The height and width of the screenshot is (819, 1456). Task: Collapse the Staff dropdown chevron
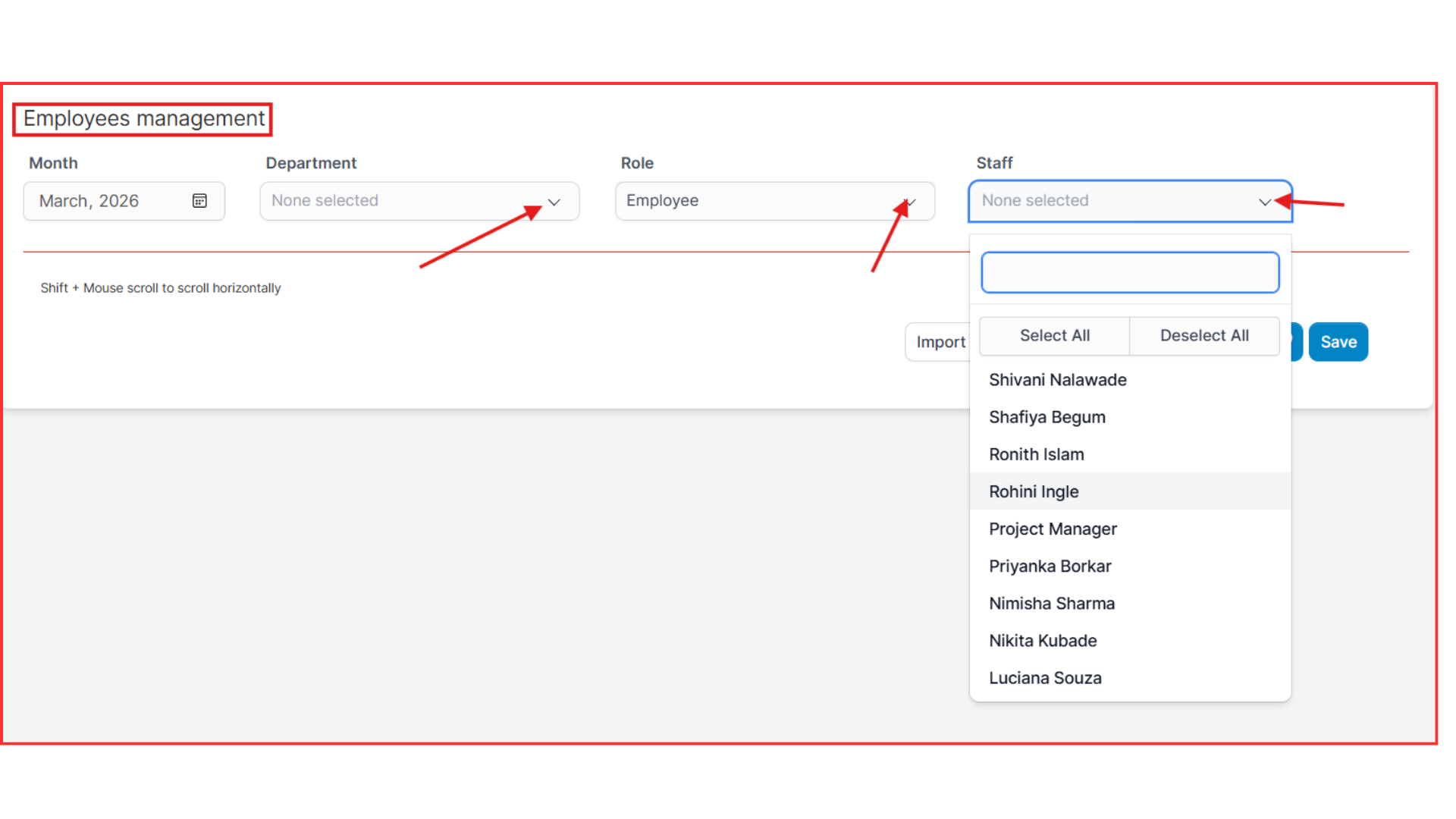[1264, 202]
